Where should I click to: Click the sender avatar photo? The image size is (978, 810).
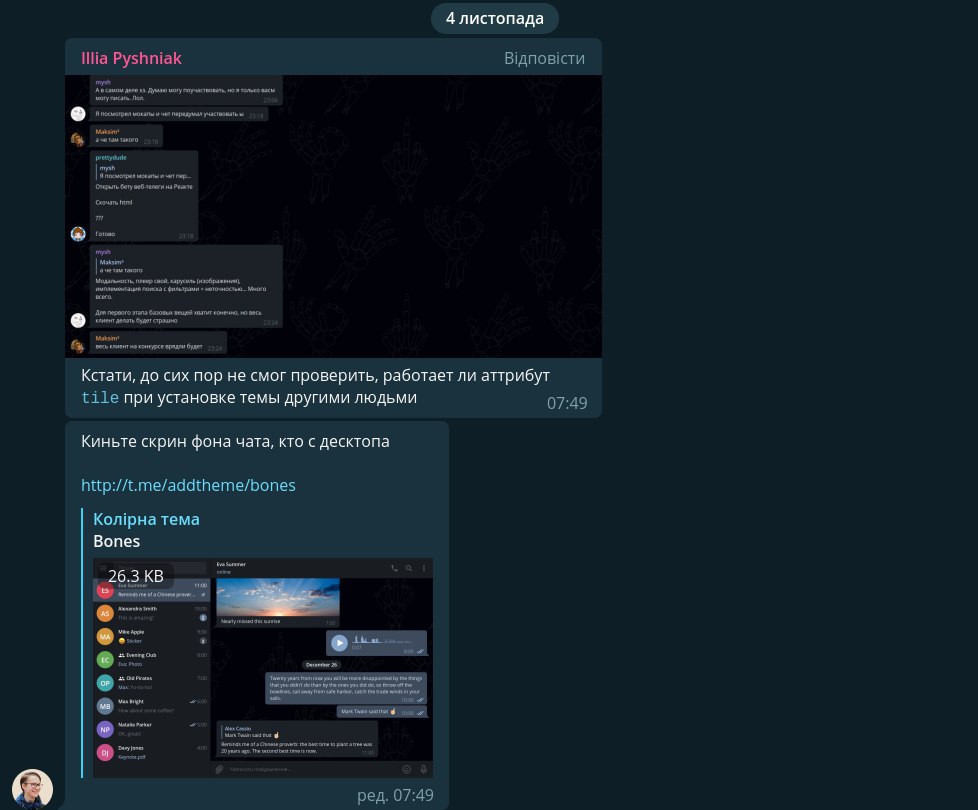click(32, 789)
